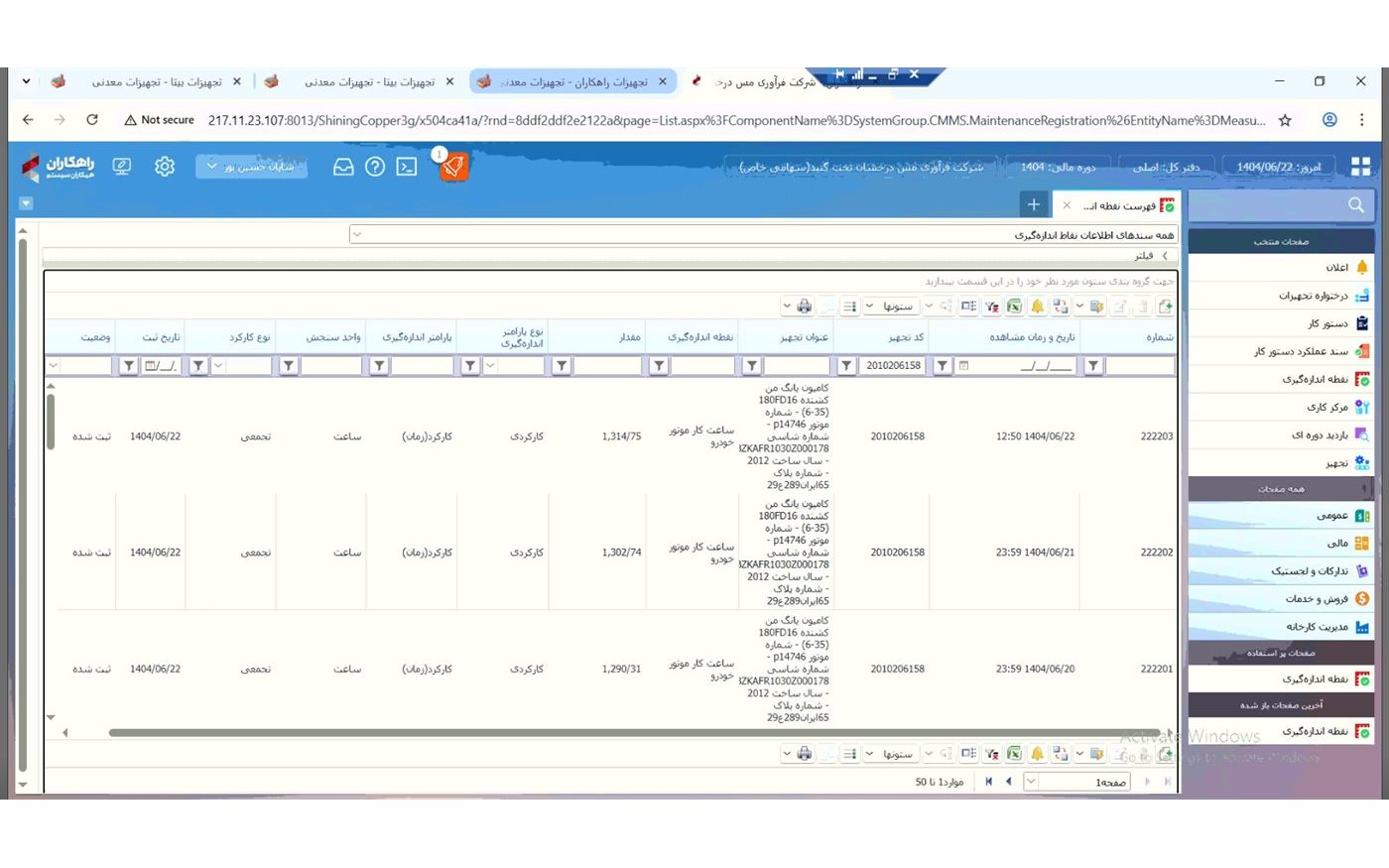This screenshot has width=1389, height=868.
Task: Click the Excel export icon in the top grid toolbar
Action: [x=1014, y=307]
